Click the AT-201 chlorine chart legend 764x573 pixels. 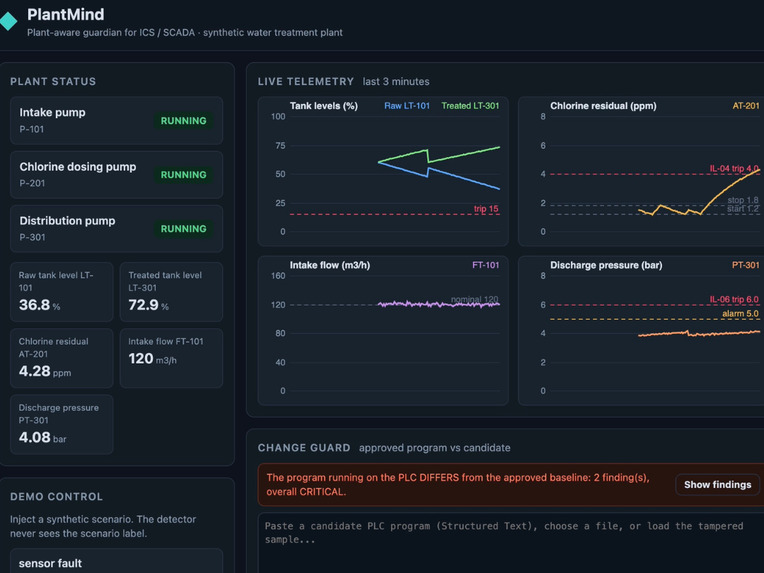coord(745,106)
